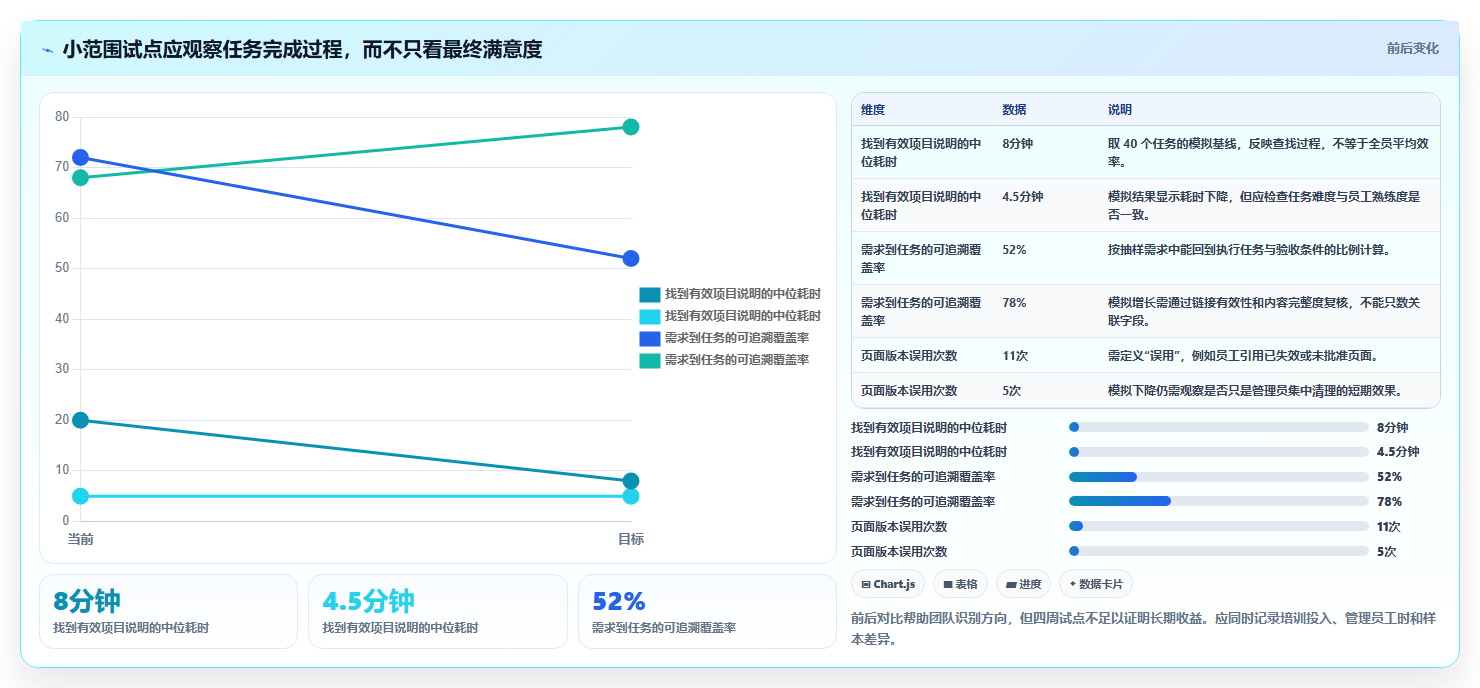Click the dark teal data point at 目标

click(631, 481)
